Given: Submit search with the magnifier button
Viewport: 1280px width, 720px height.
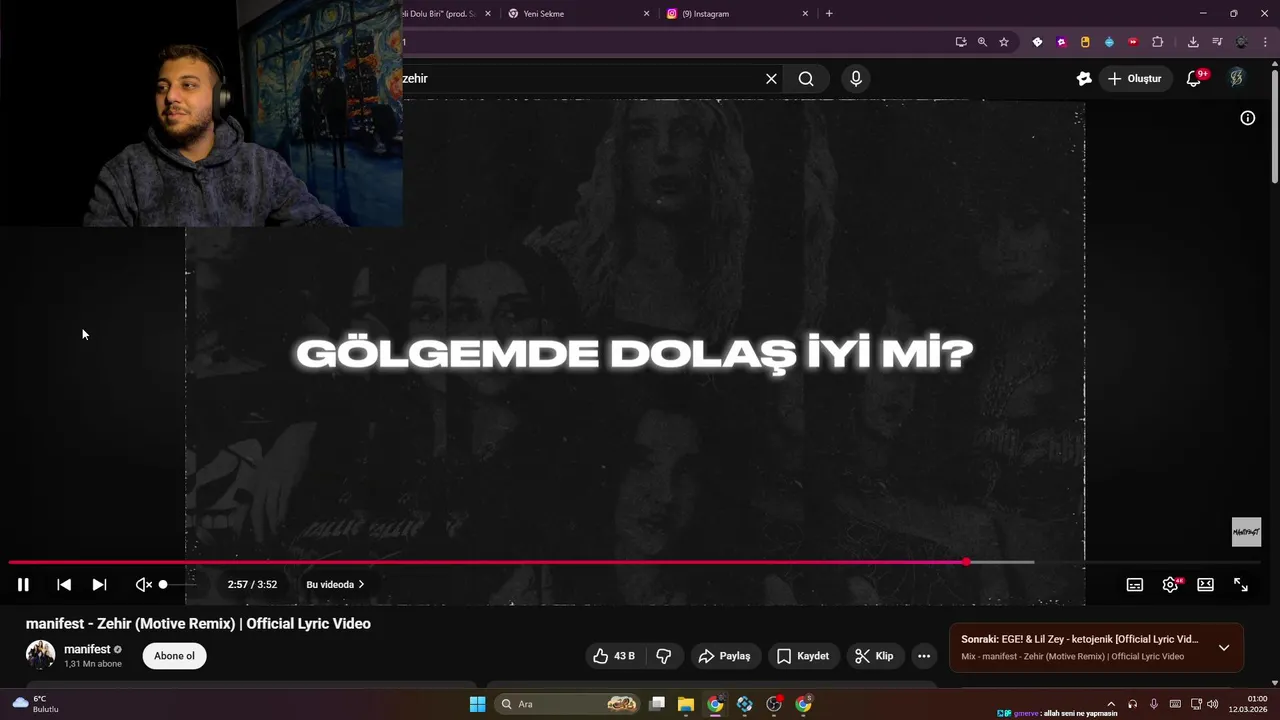Looking at the screenshot, I should tap(806, 79).
